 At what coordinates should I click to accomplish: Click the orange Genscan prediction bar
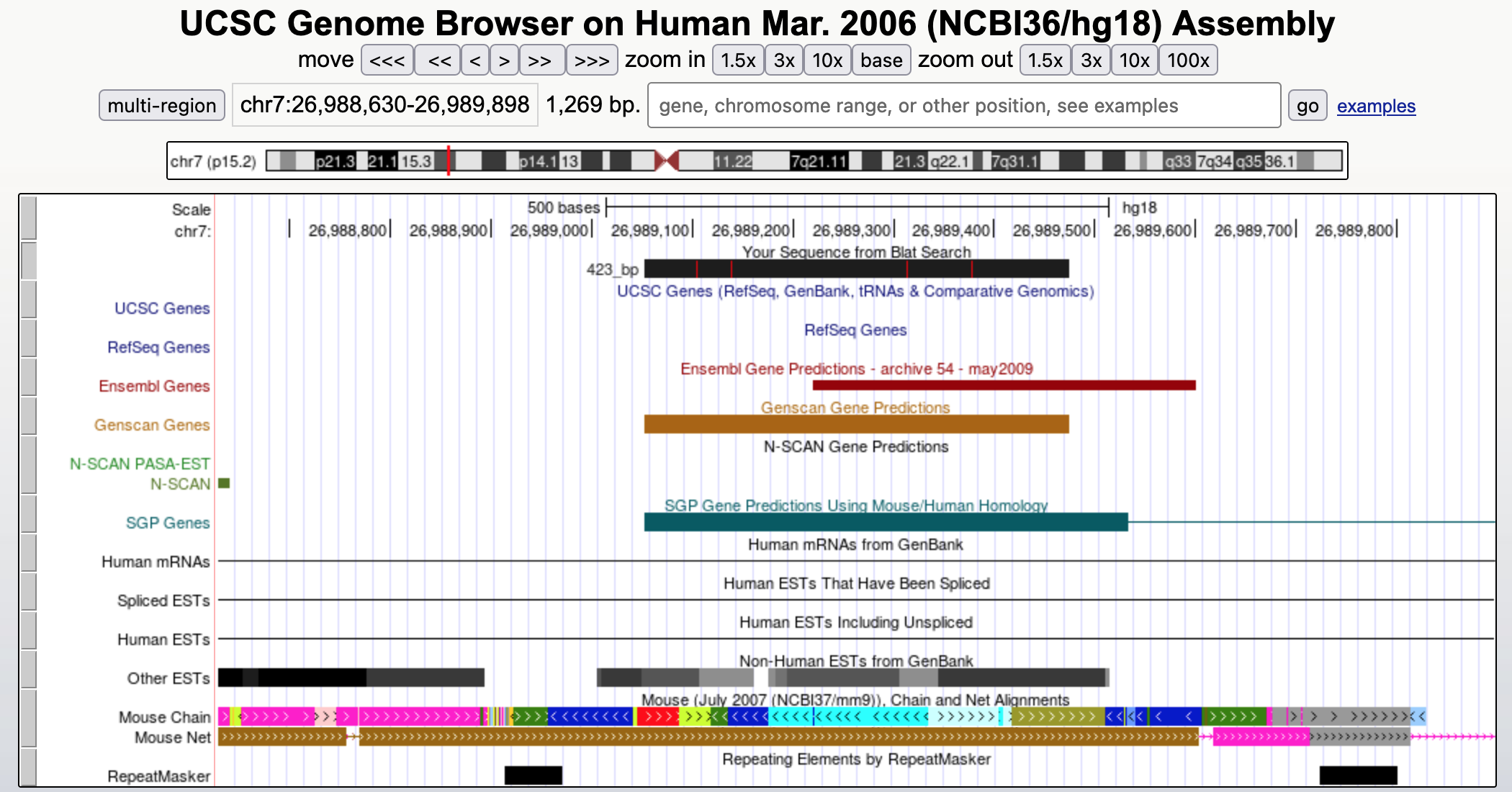(856, 424)
